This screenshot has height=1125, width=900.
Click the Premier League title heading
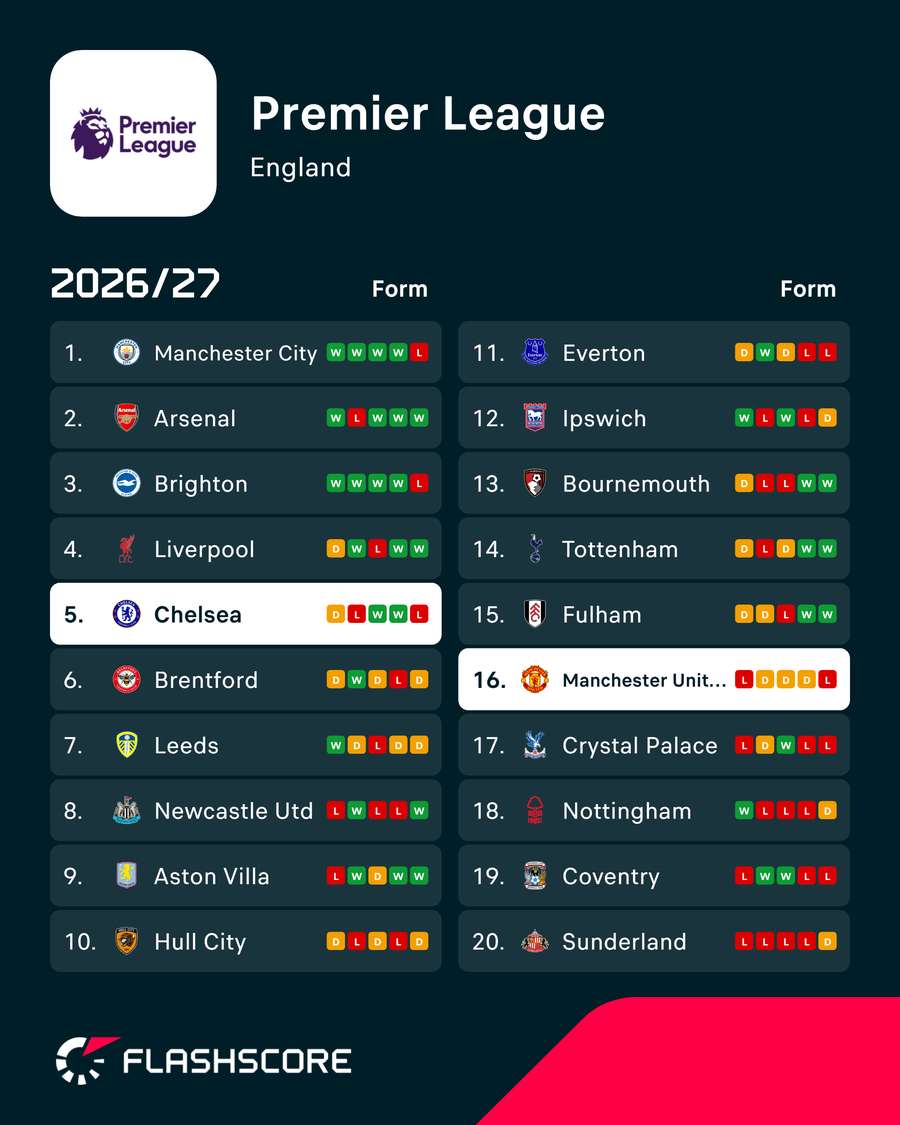coord(428,115)
